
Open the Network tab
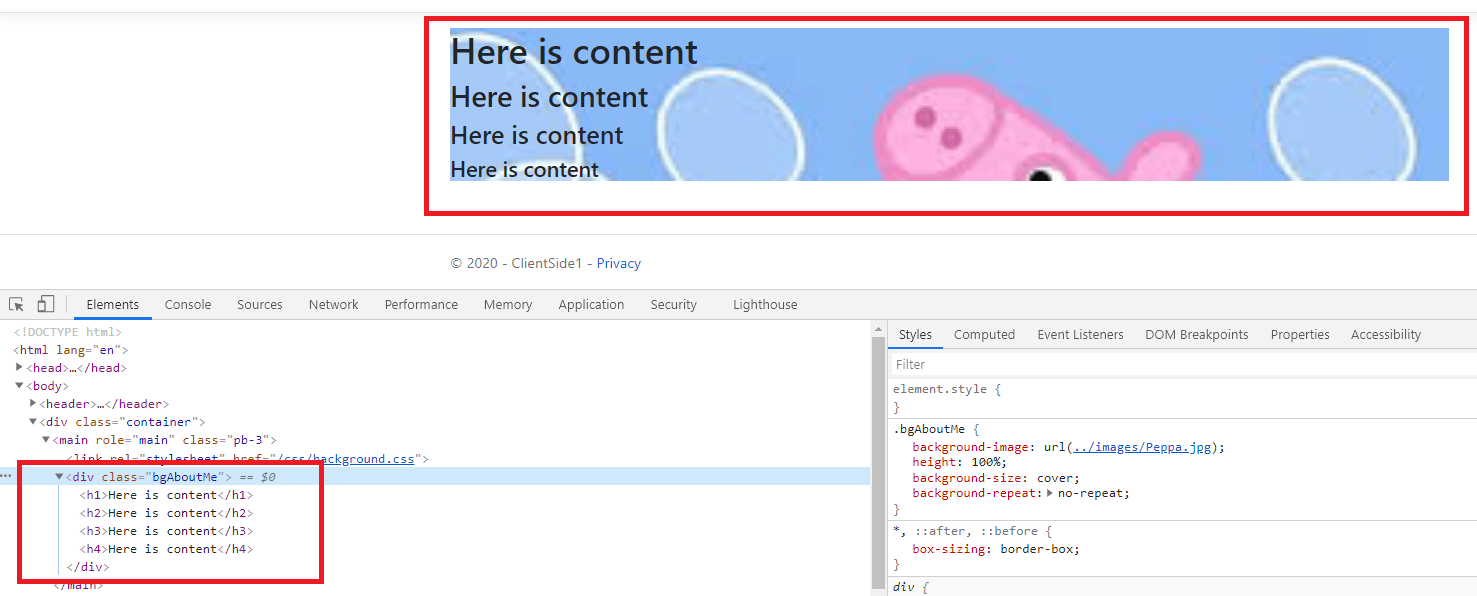pyautogui.click(x=334, y=304)
